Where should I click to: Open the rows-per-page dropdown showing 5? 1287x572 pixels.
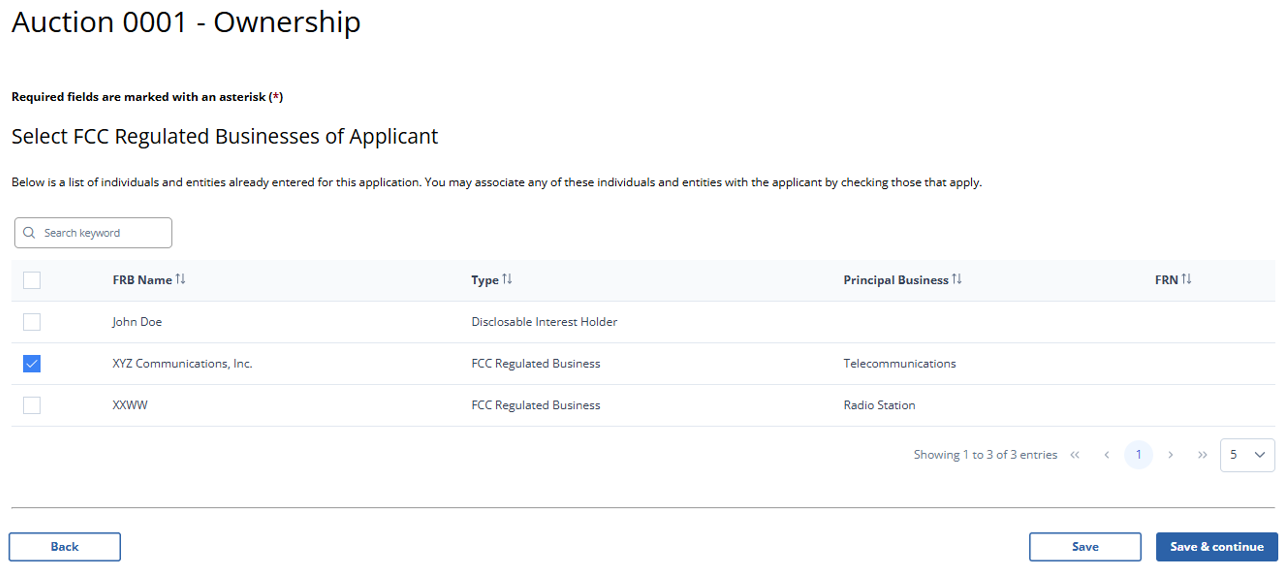click(1247, 455)
